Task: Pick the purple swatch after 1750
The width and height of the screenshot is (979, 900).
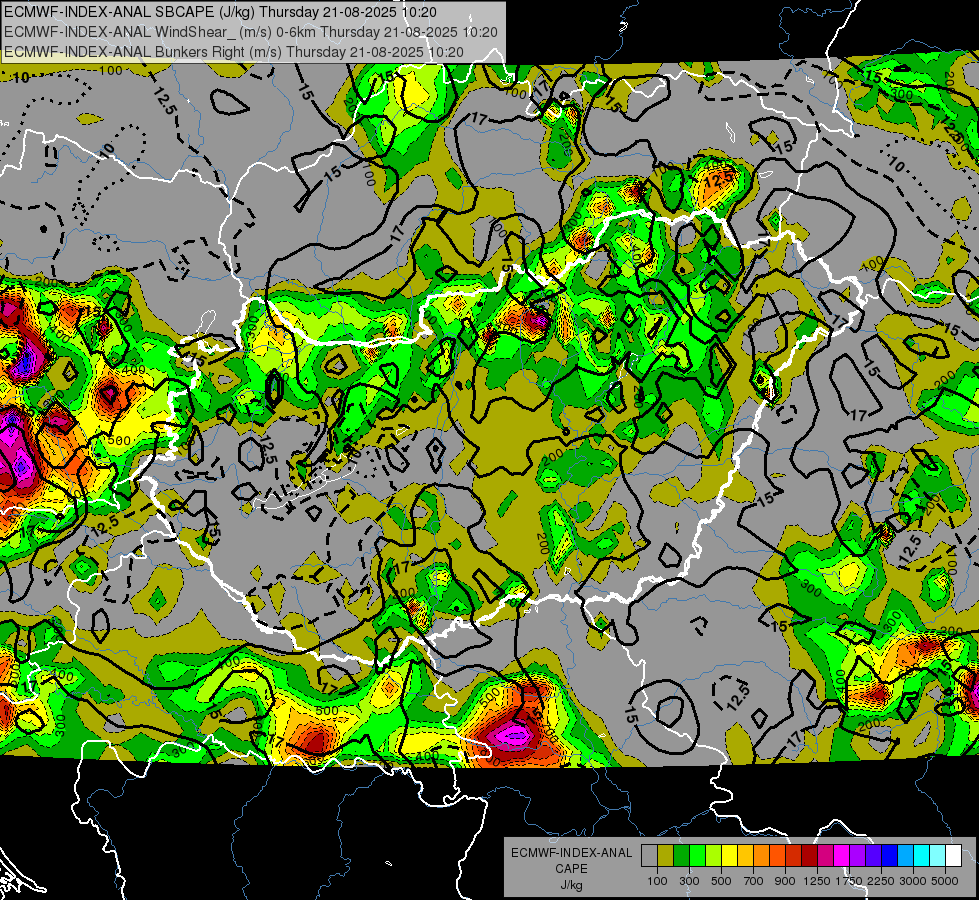Action: [857, 855]
